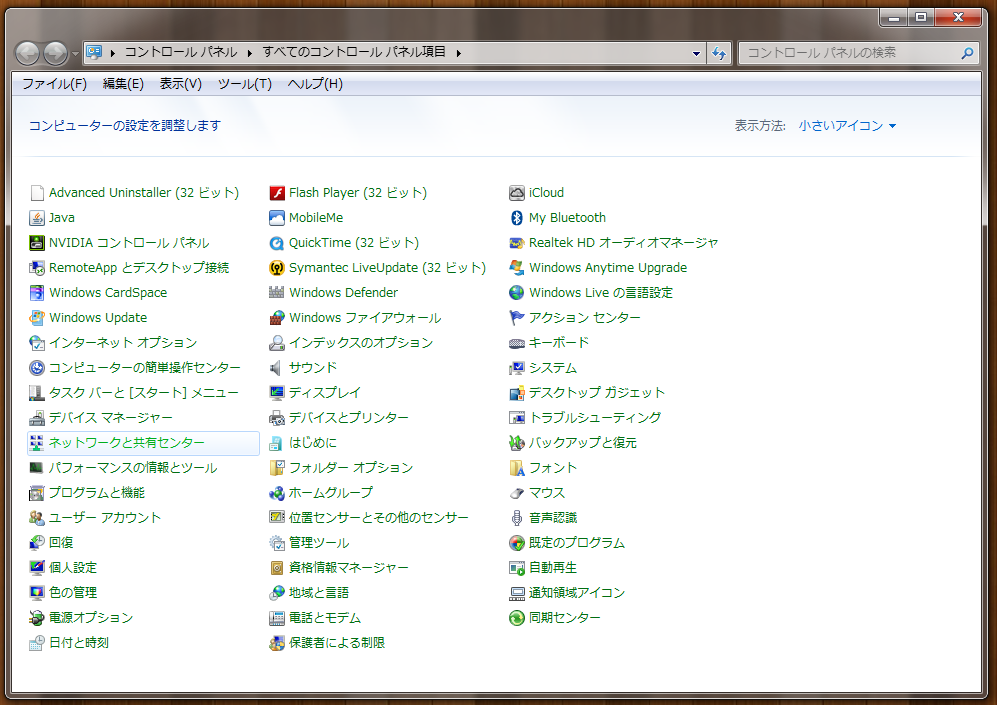Open the アクション センター flag icon
The width and height of the screenshot is (997, 705).
pyautogui.click(x=516, y=318)
